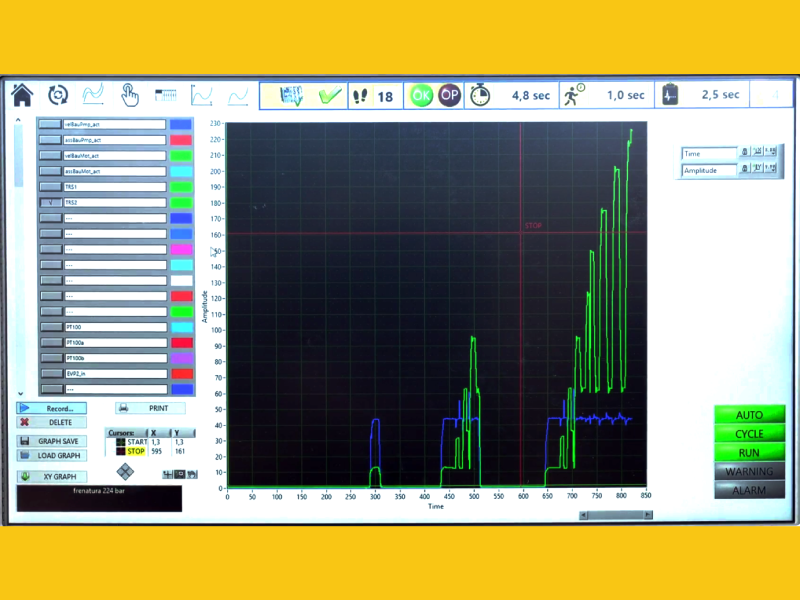Open the Amplitude axis autoscale option
The image size is (800, 600).
(757, 170)
